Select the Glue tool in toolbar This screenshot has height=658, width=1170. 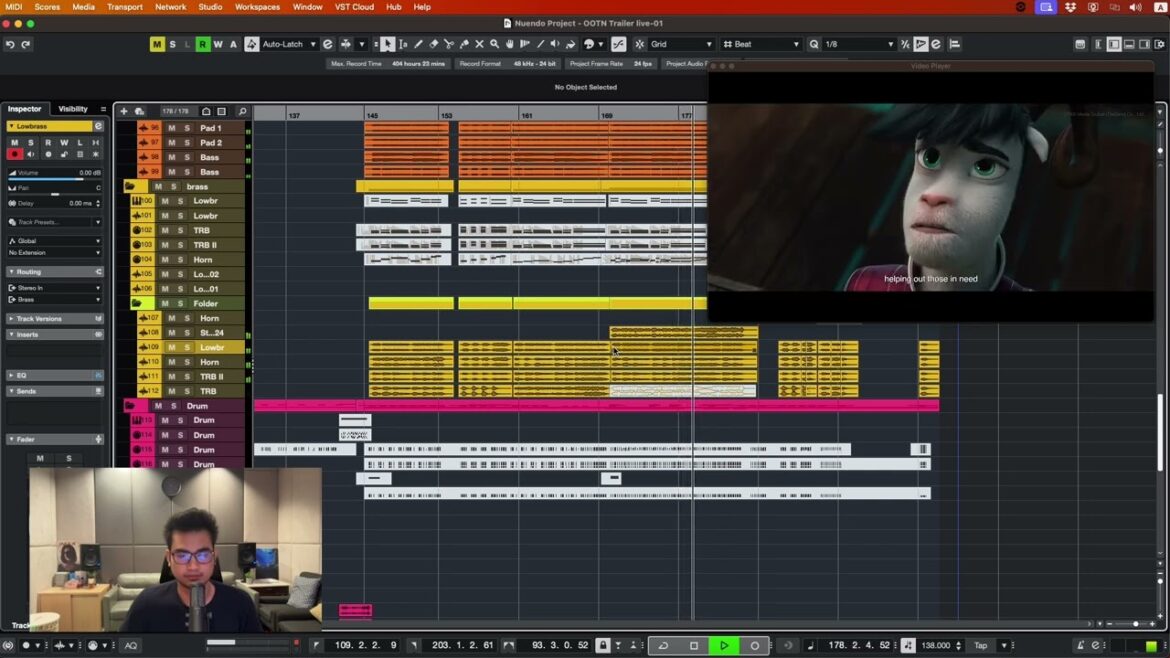[464, 44]
